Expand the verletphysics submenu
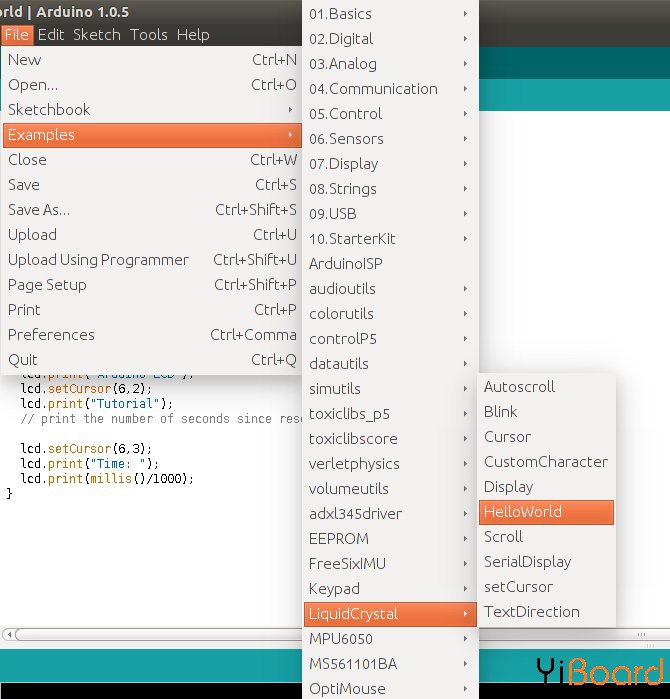Screen dimensions: 670x699 click(390, 464)
